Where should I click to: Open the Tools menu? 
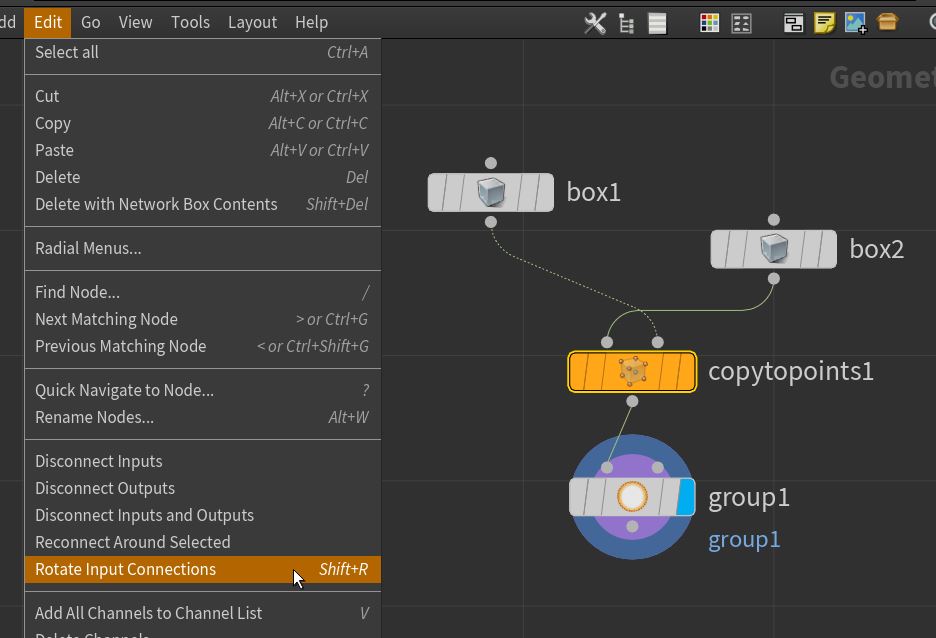pyautogui.click(x=190, y=23)
